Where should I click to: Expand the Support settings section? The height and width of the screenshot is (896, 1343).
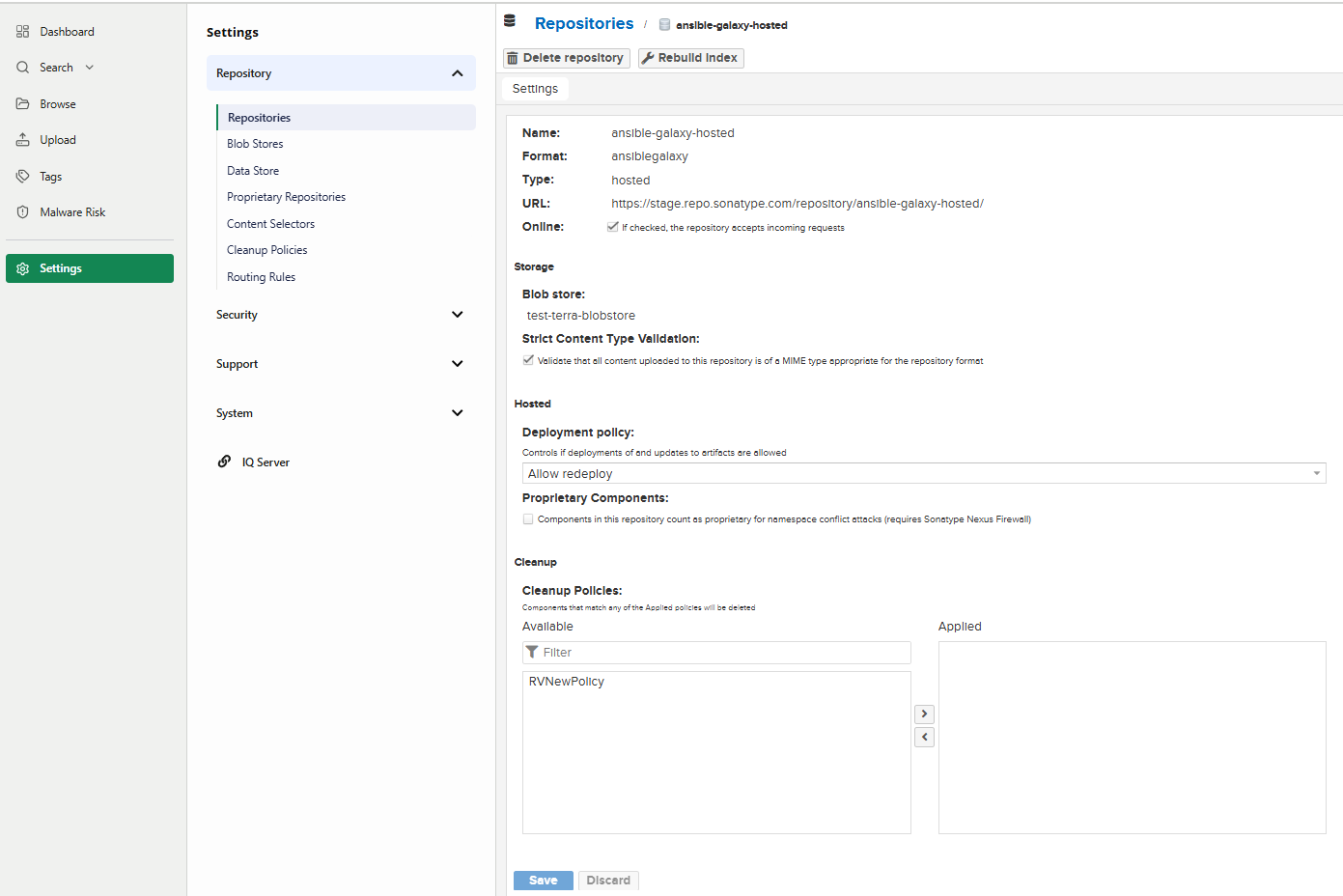point(458,364)
